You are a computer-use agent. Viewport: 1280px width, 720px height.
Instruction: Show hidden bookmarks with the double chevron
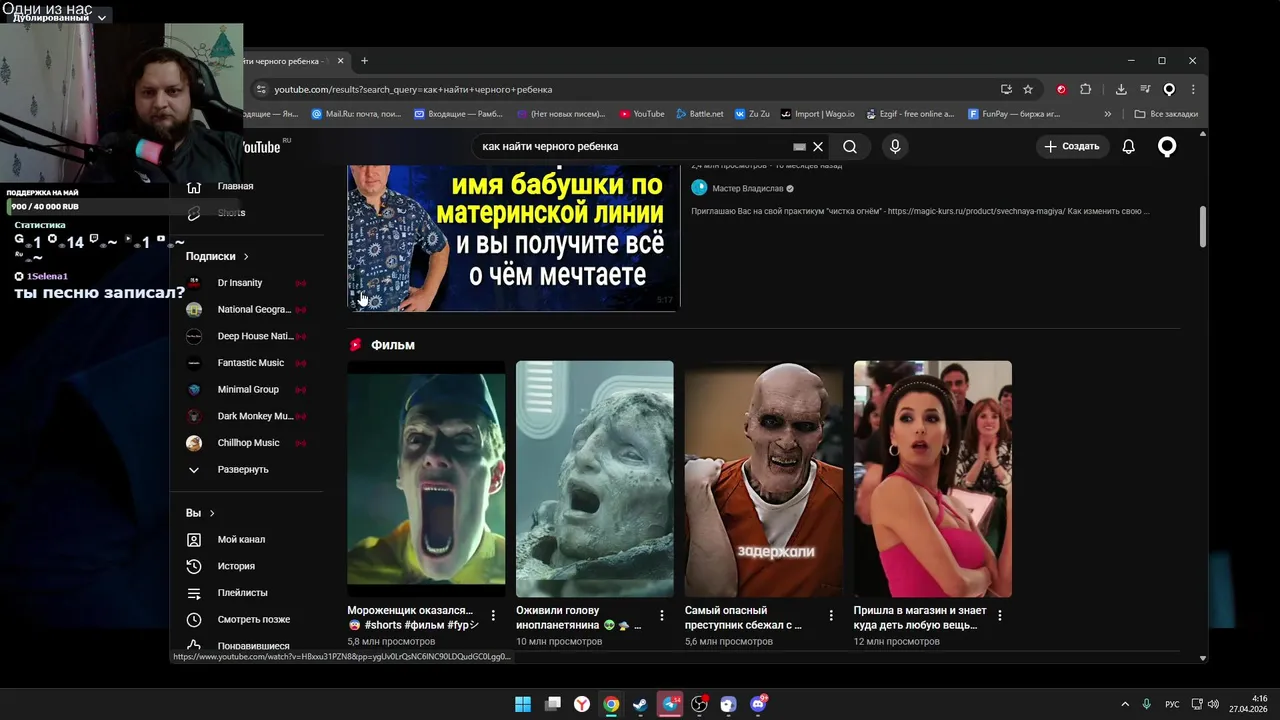click(1107, 114)
